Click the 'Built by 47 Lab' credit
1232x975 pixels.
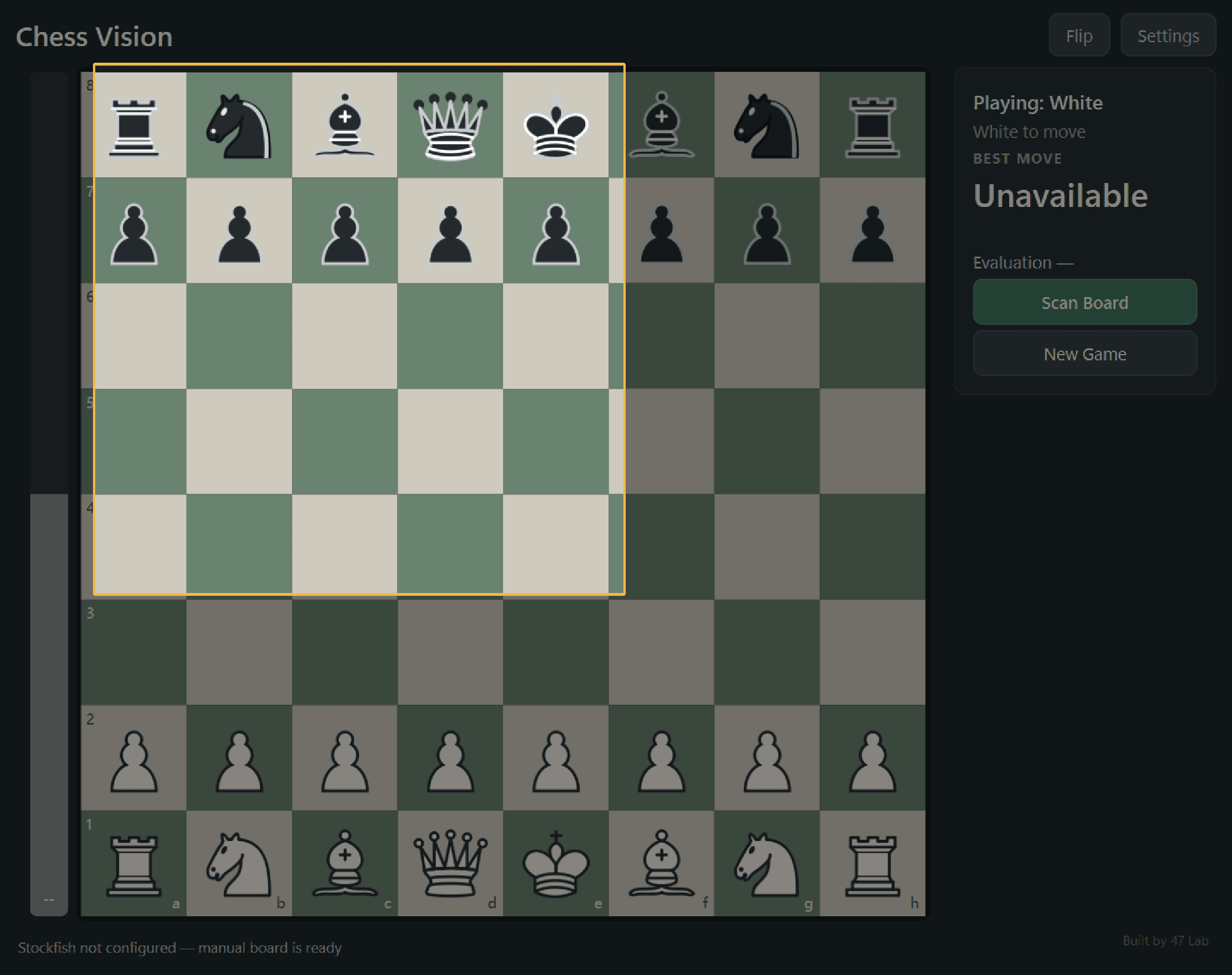tap(1165, 941)
